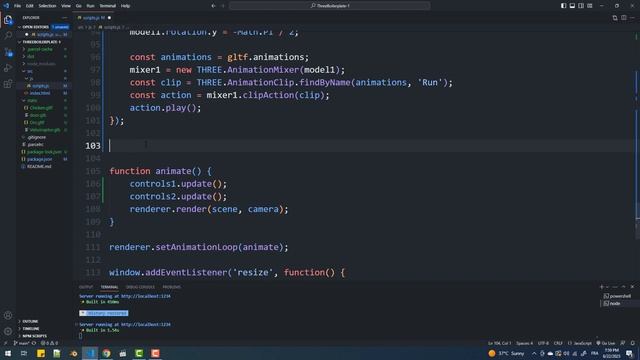This screenshot has height=360, width=640.
Task: Click the errors and warnings count in status bar
Action: (49, 343)
